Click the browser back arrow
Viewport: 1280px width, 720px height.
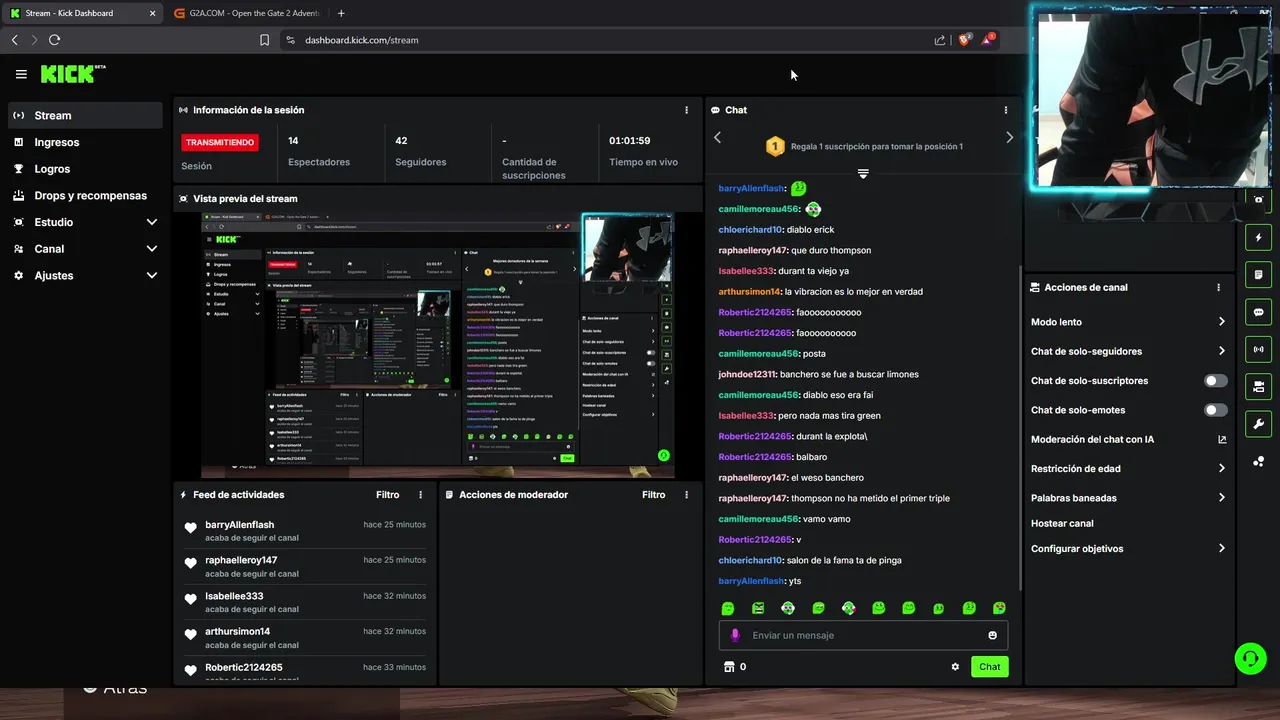pyautogui.click(x=14, y=40)
